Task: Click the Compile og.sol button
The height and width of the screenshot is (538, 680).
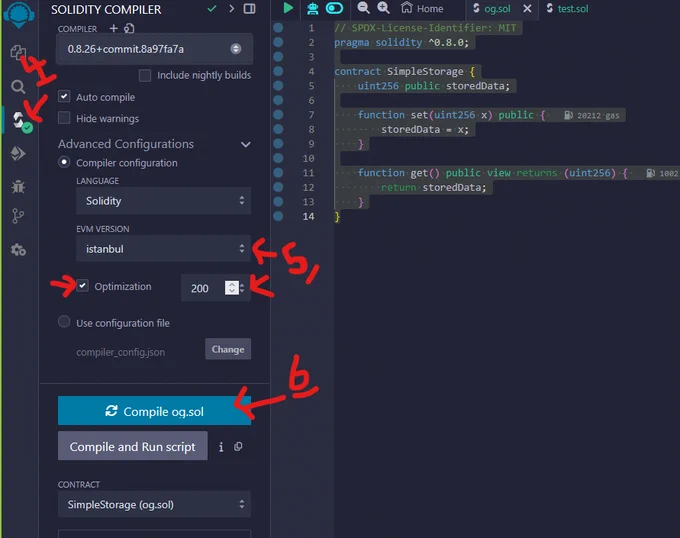Action: click(154, 411)
